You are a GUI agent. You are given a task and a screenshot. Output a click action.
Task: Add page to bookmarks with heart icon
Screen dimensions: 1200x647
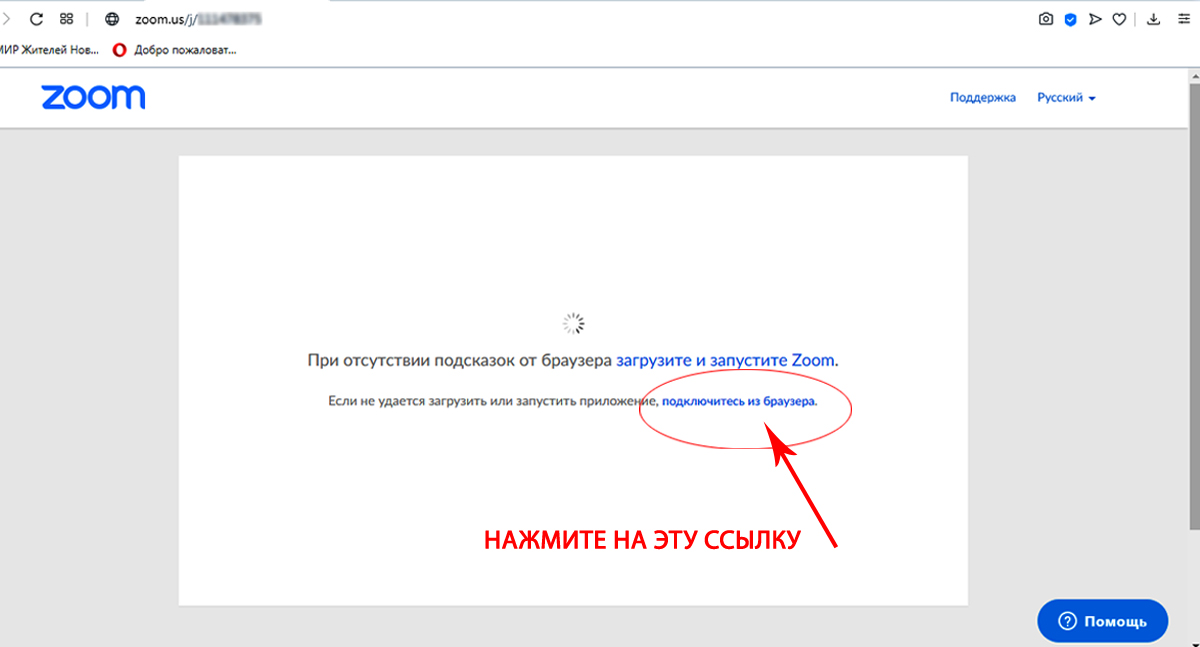pos(1120,19)
